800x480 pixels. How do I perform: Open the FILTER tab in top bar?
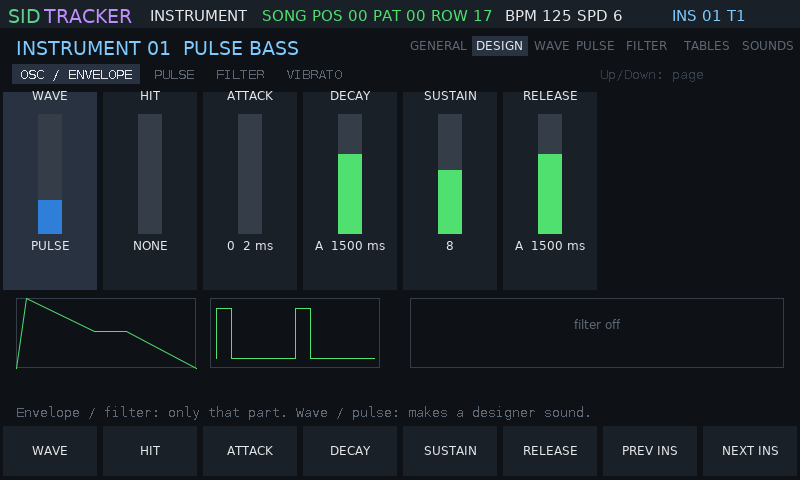[x=646, y=46]
